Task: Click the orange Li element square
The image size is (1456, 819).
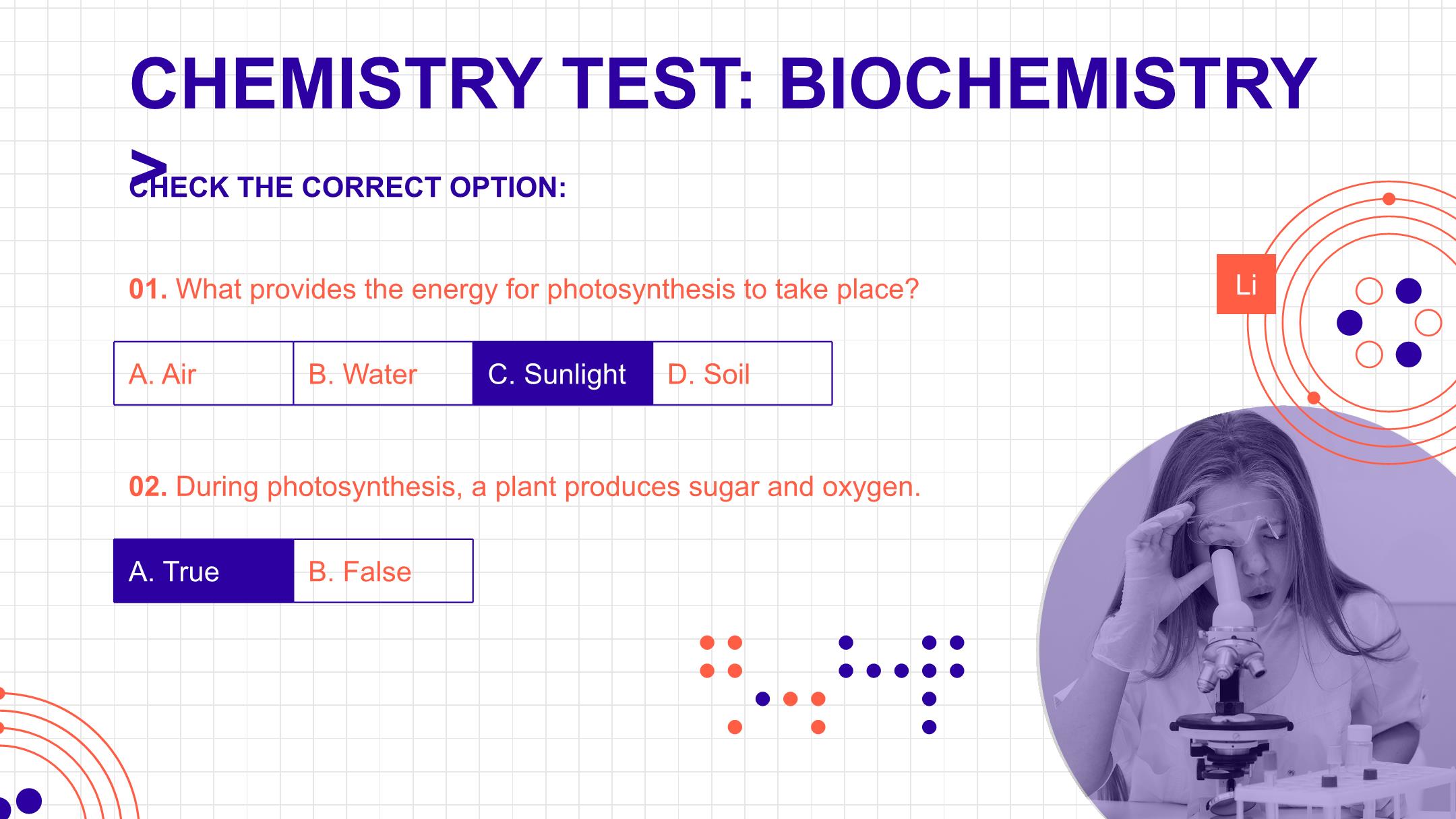Action: click(x=1246, y=284)
